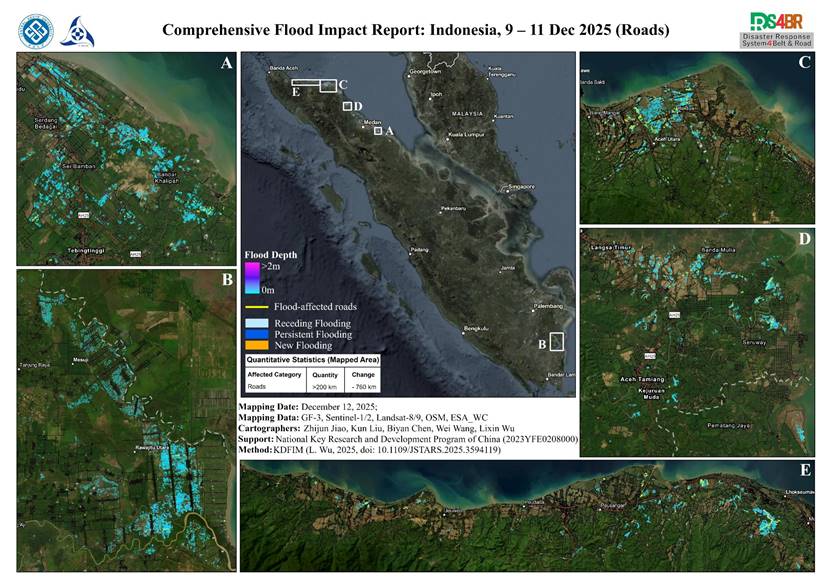
Task: Click the blue triangular swirl logo
Action: pos(76,30)
